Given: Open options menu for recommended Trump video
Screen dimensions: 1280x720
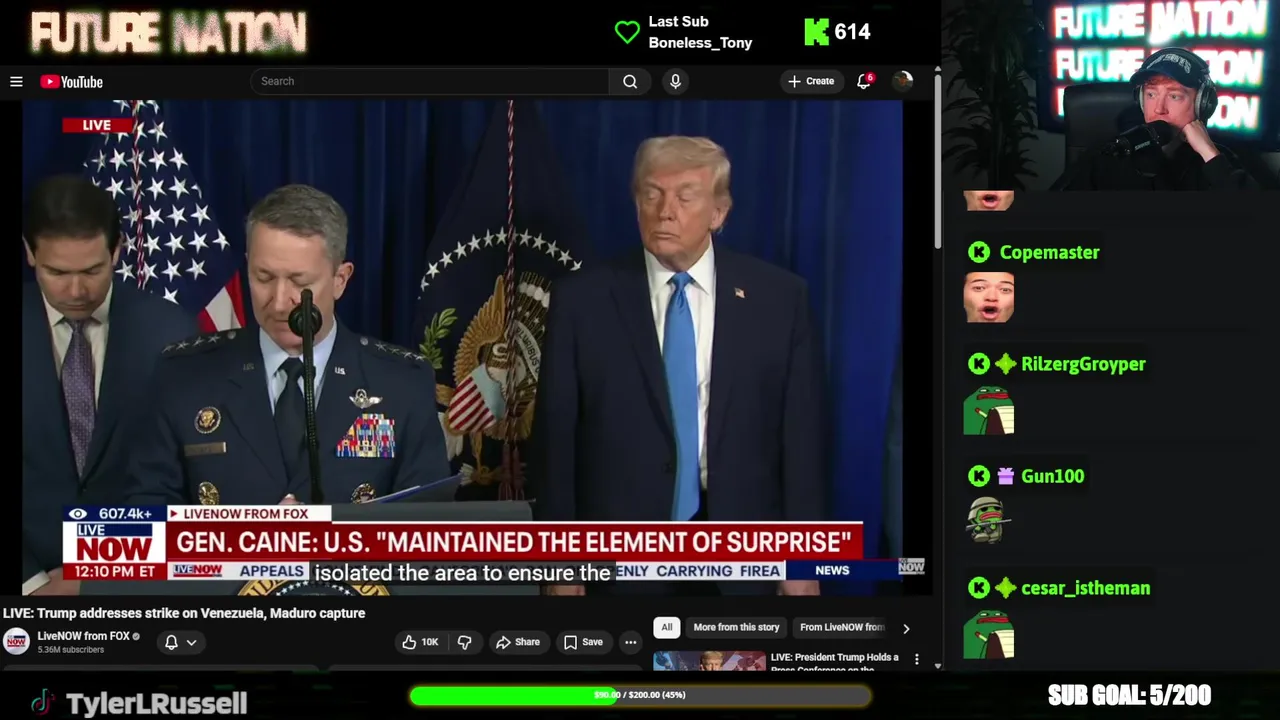Looking at the screenshot, I should coord(916,660).
